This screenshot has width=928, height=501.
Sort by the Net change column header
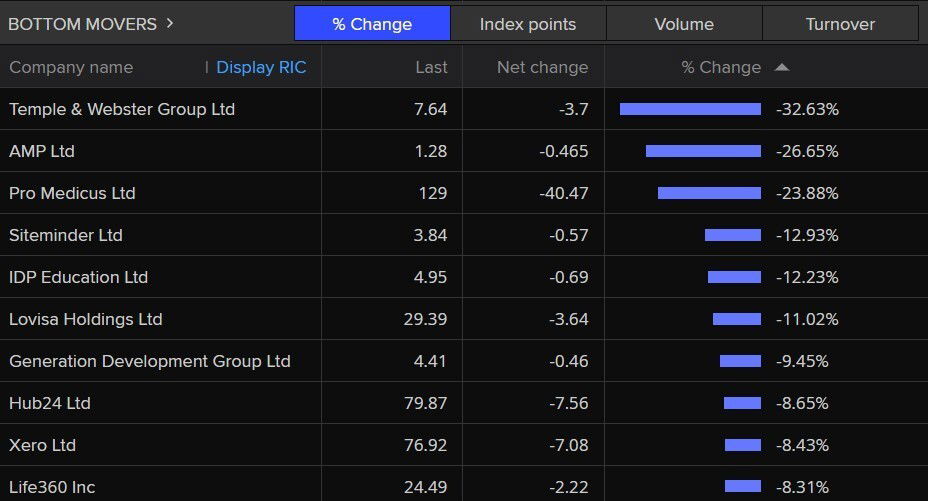[x=542, y=68]
